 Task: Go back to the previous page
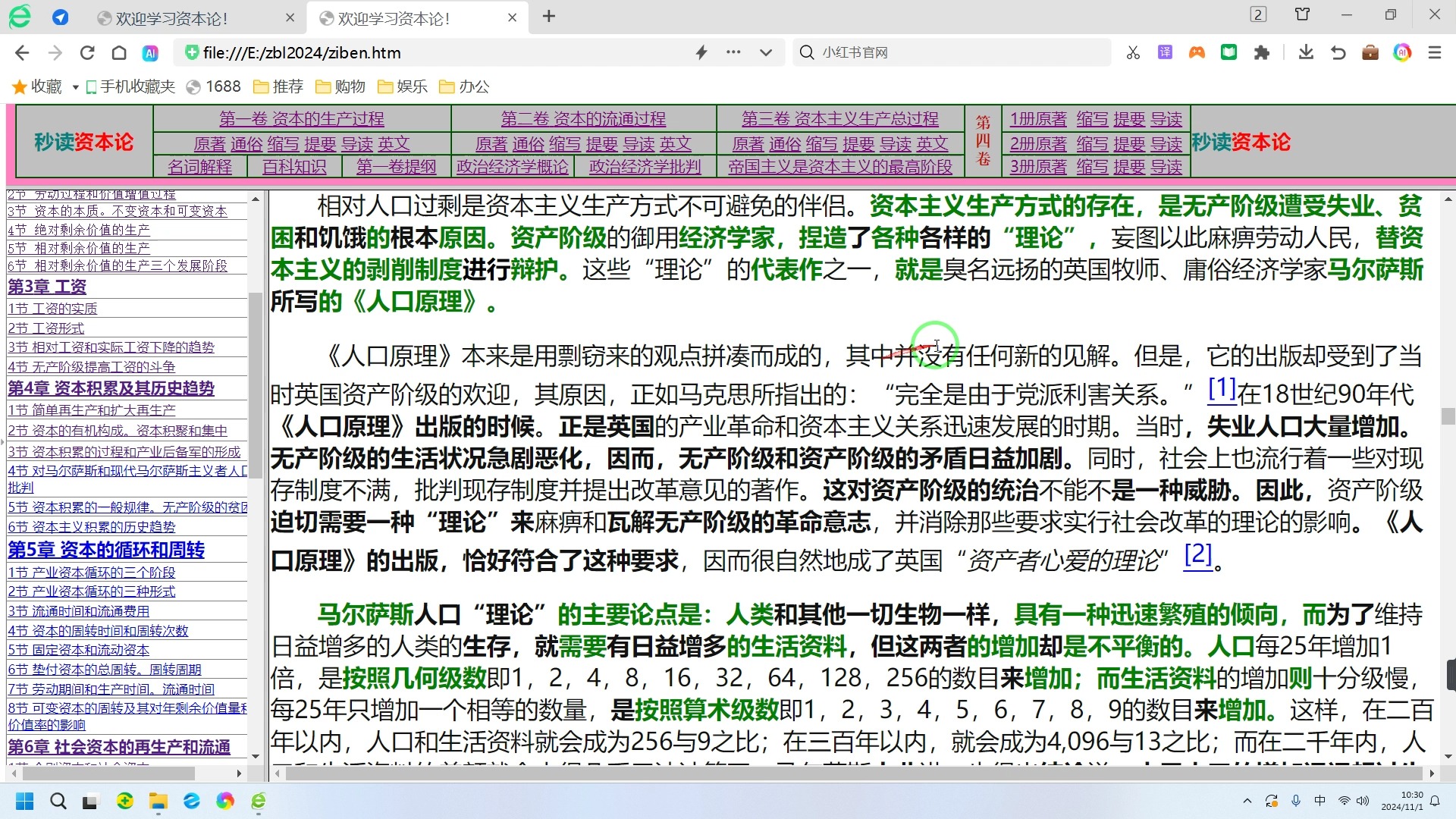pos(22,52)
